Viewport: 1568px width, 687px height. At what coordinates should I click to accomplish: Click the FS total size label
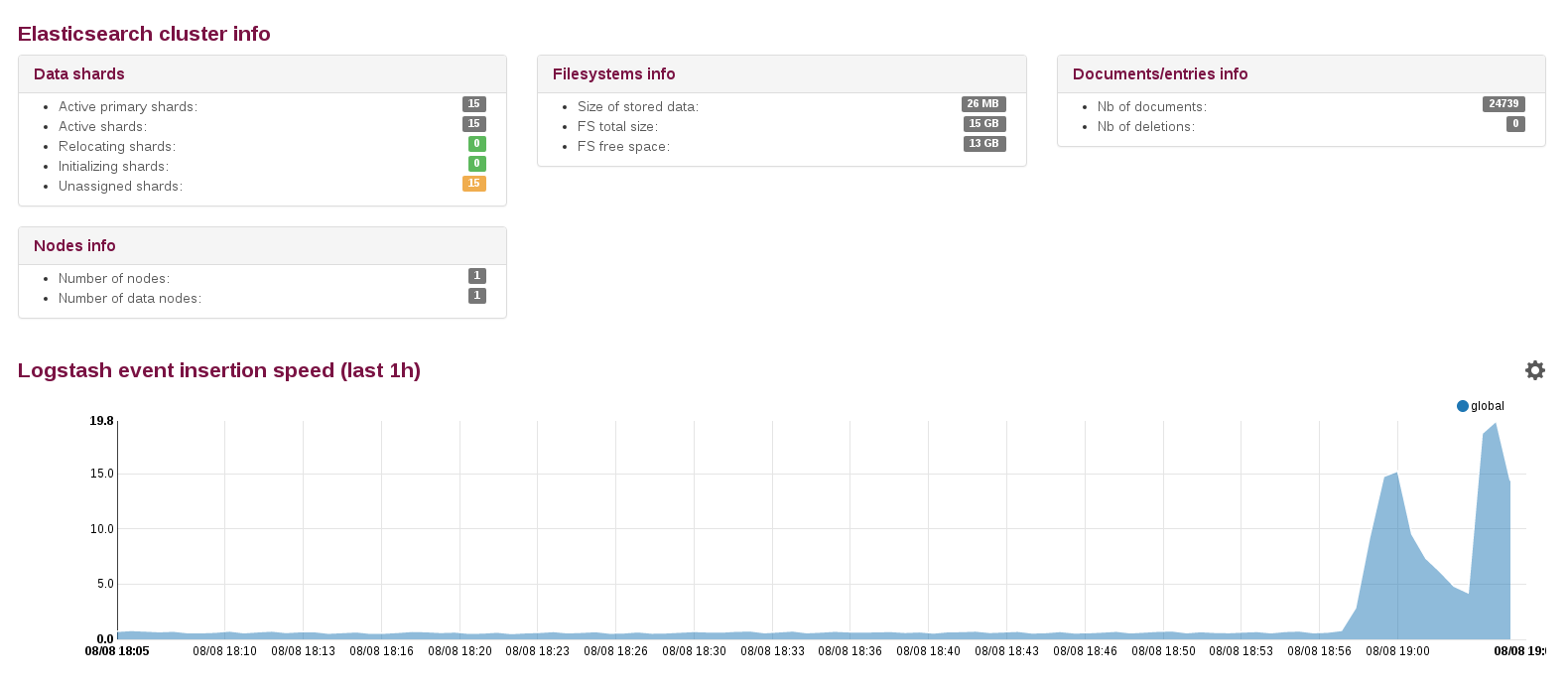[617, 126]
